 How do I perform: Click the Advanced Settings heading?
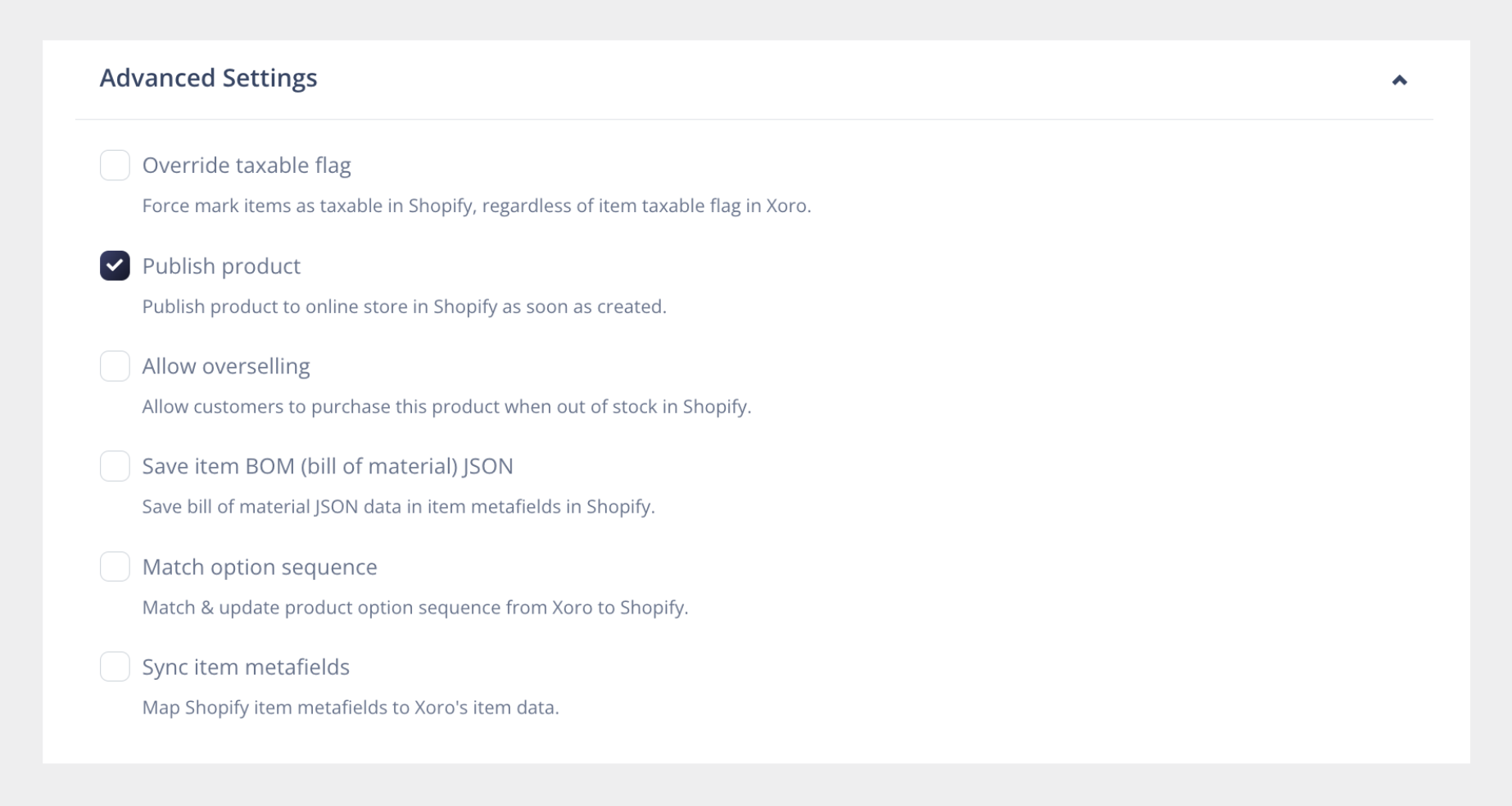[208, 78]
